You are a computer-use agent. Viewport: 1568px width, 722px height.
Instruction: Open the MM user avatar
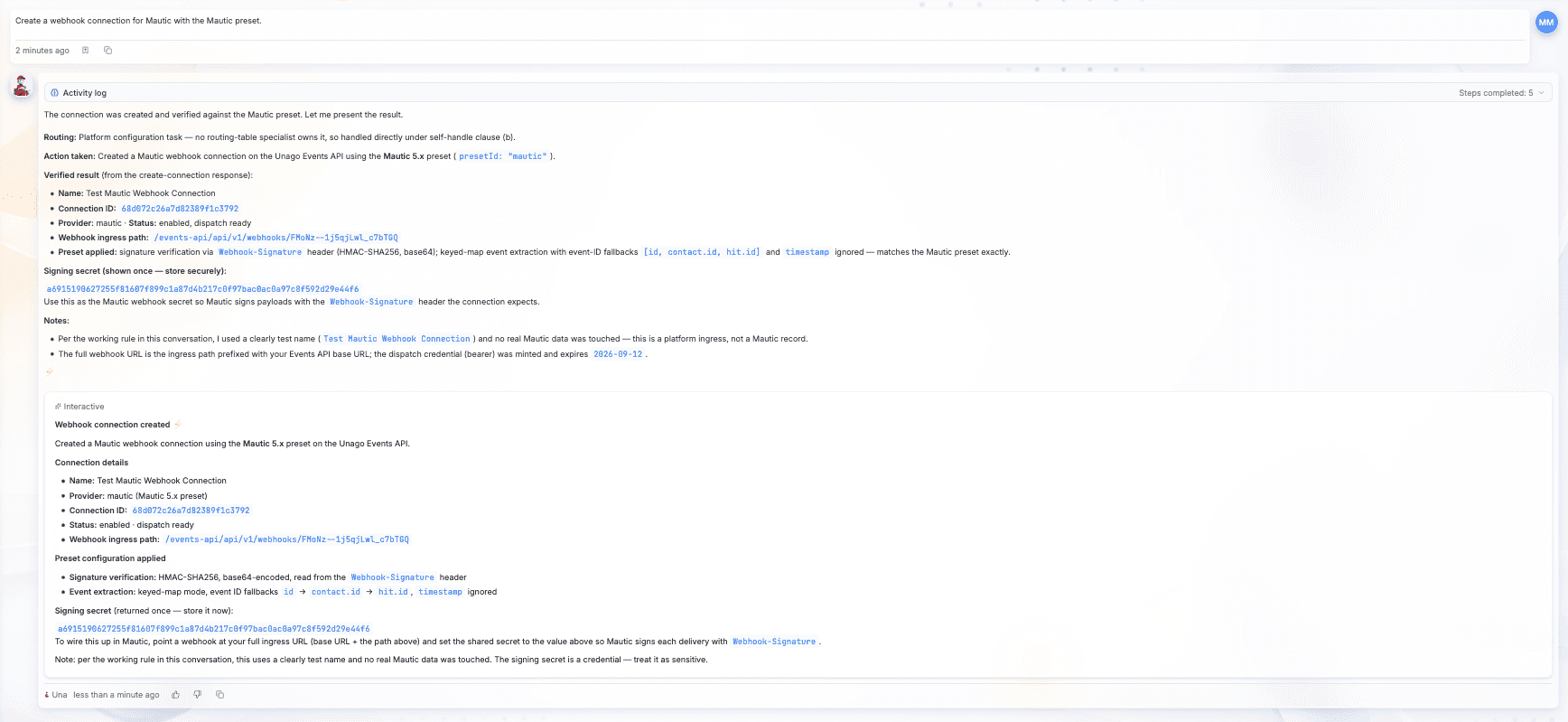pos(1546,23)
